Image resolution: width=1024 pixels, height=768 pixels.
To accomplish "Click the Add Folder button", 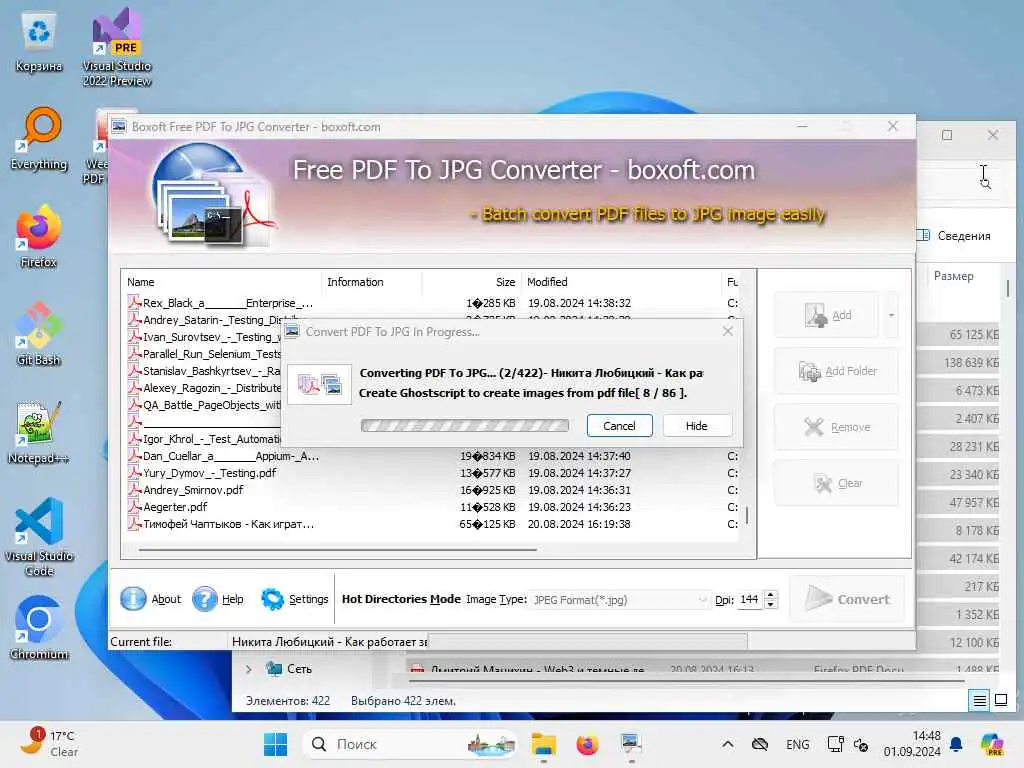I will 836,371.
